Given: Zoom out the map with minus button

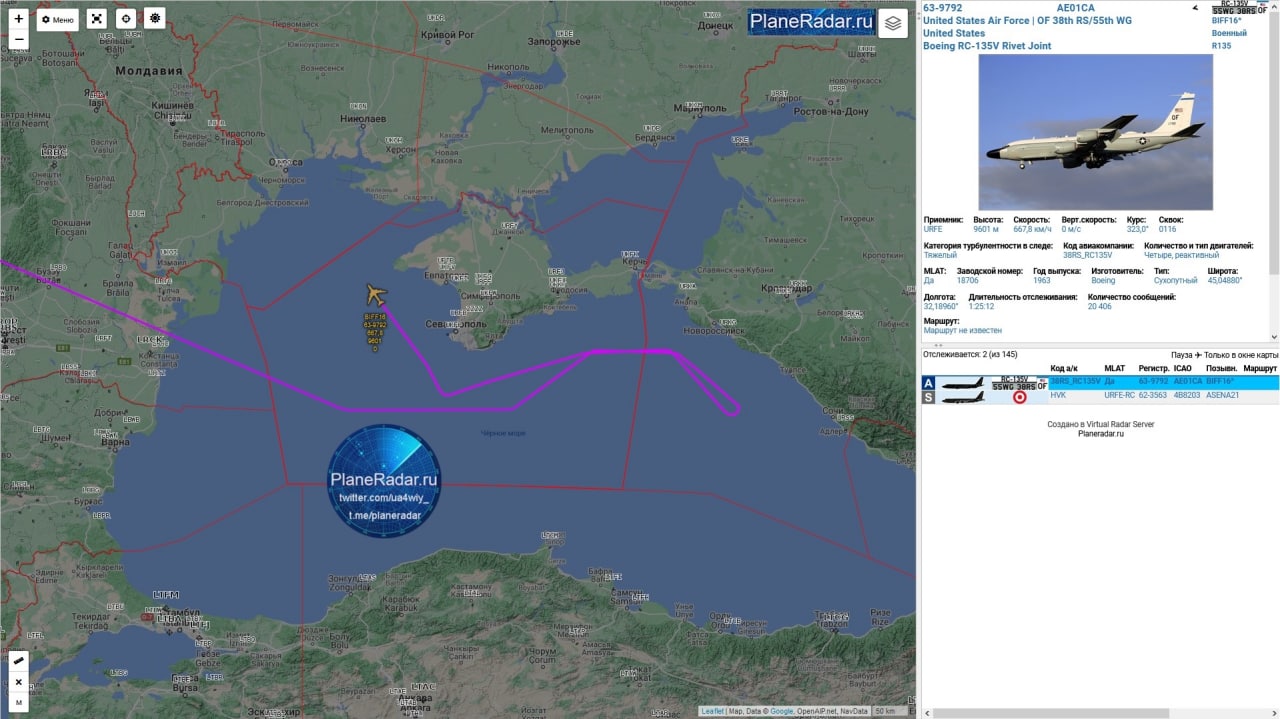Looking at the screenshot, I should pos(18,40).
